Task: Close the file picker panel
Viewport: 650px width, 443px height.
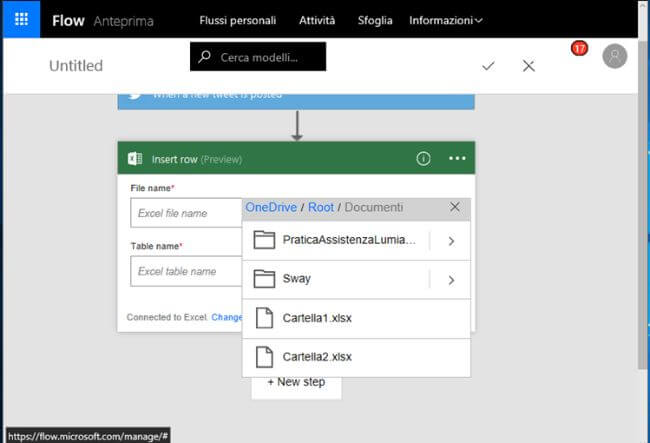Action: [455, 207]
